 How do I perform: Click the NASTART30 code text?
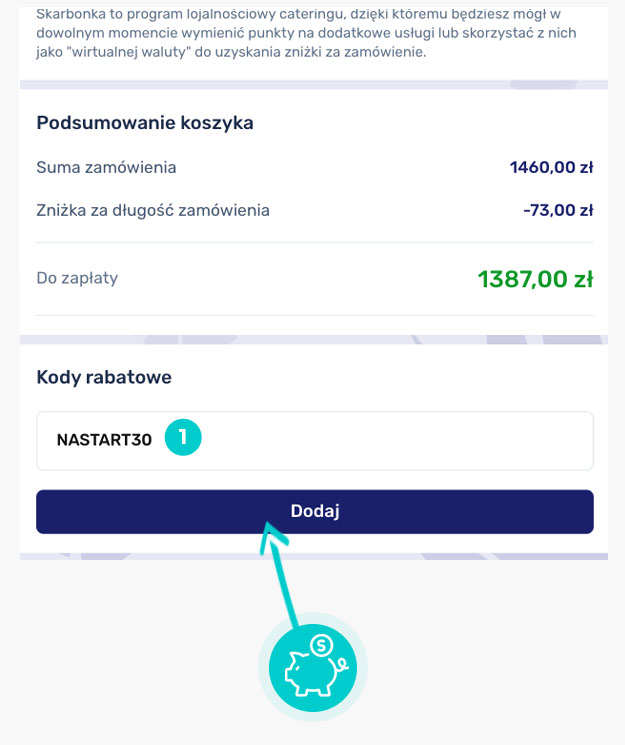(x=104, y=440)
